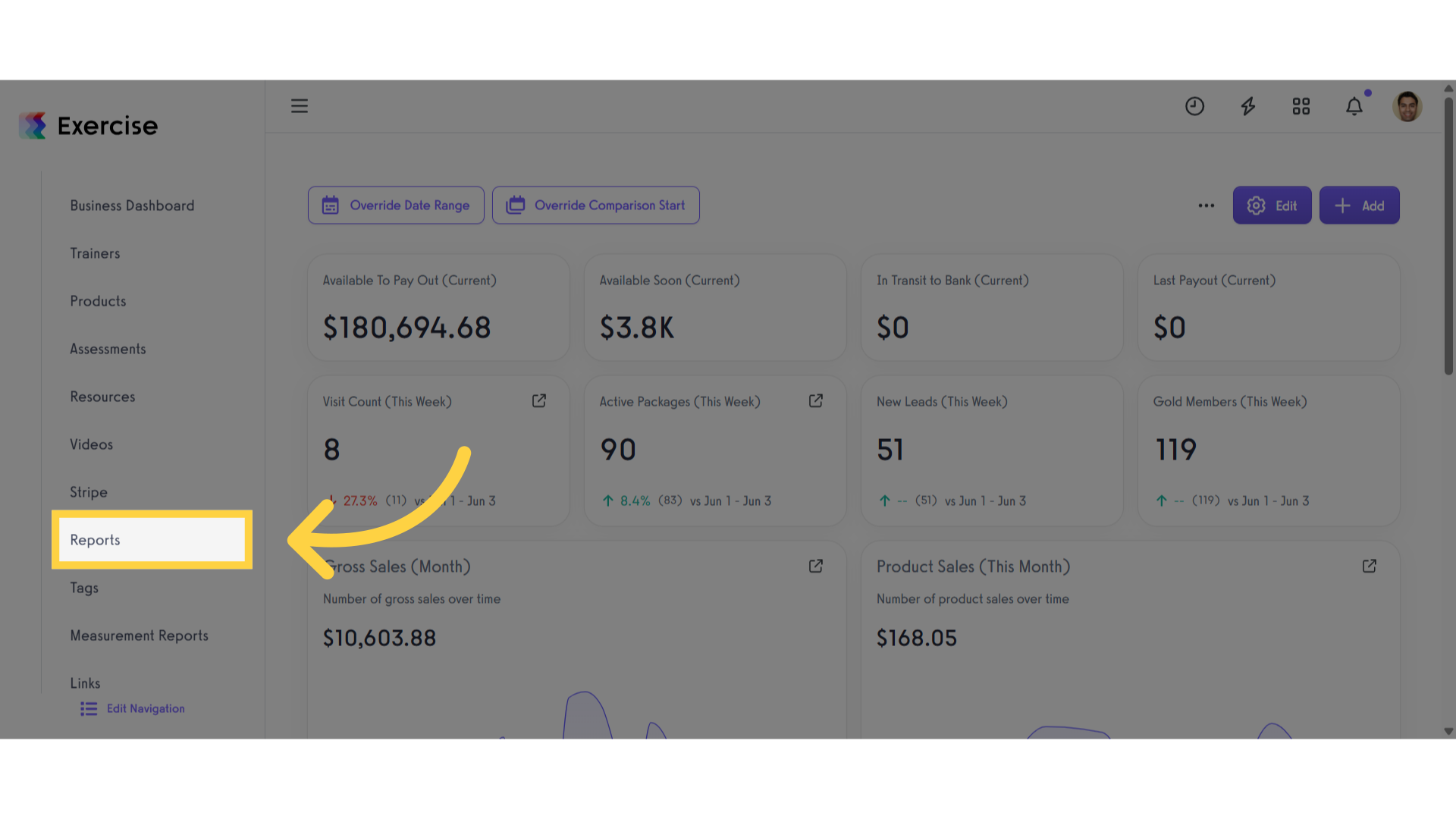Click the Add widget button
Viewport: 1456px width, 819px height.
pos(1360,206)
